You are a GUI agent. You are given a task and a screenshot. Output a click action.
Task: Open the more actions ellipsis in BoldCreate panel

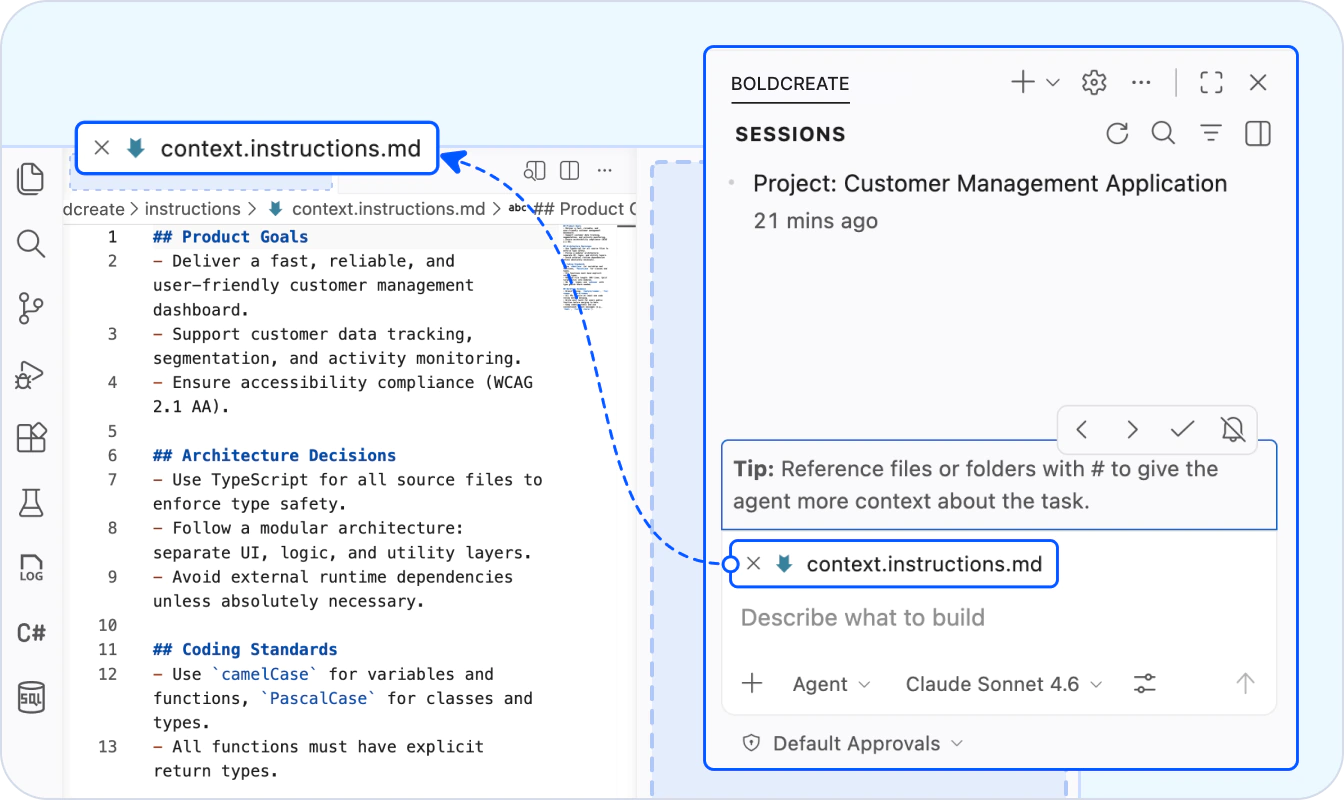1141,83
